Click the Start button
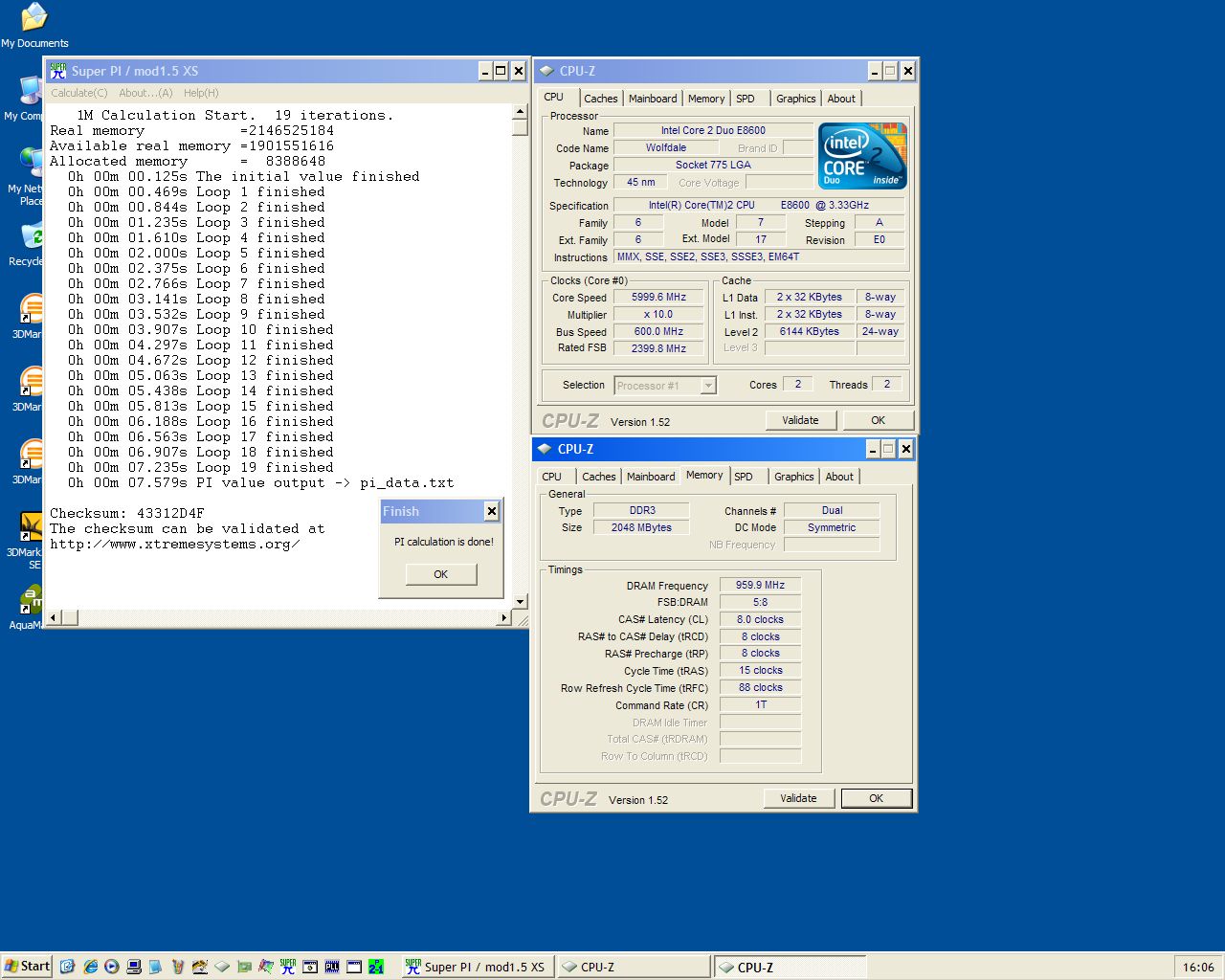 (x=27, y=967)
